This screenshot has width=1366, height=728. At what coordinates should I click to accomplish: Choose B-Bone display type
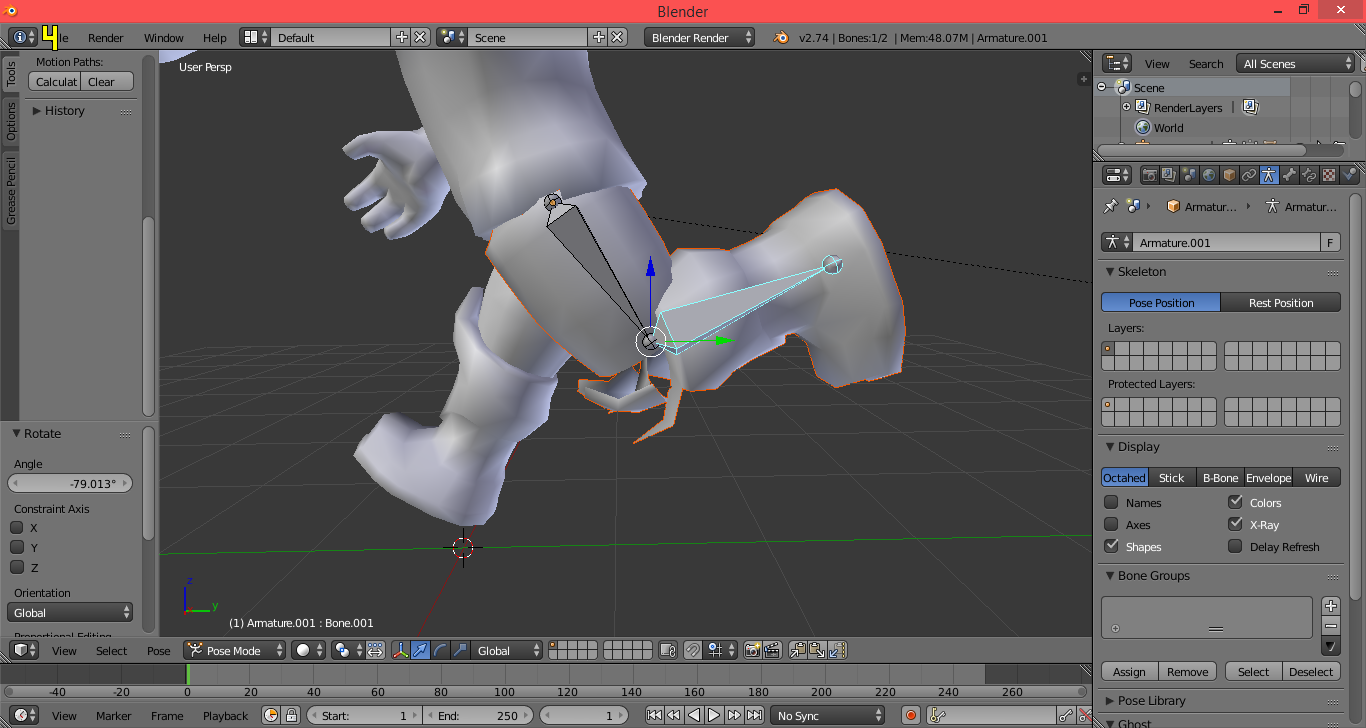(x=1221, y=477)
